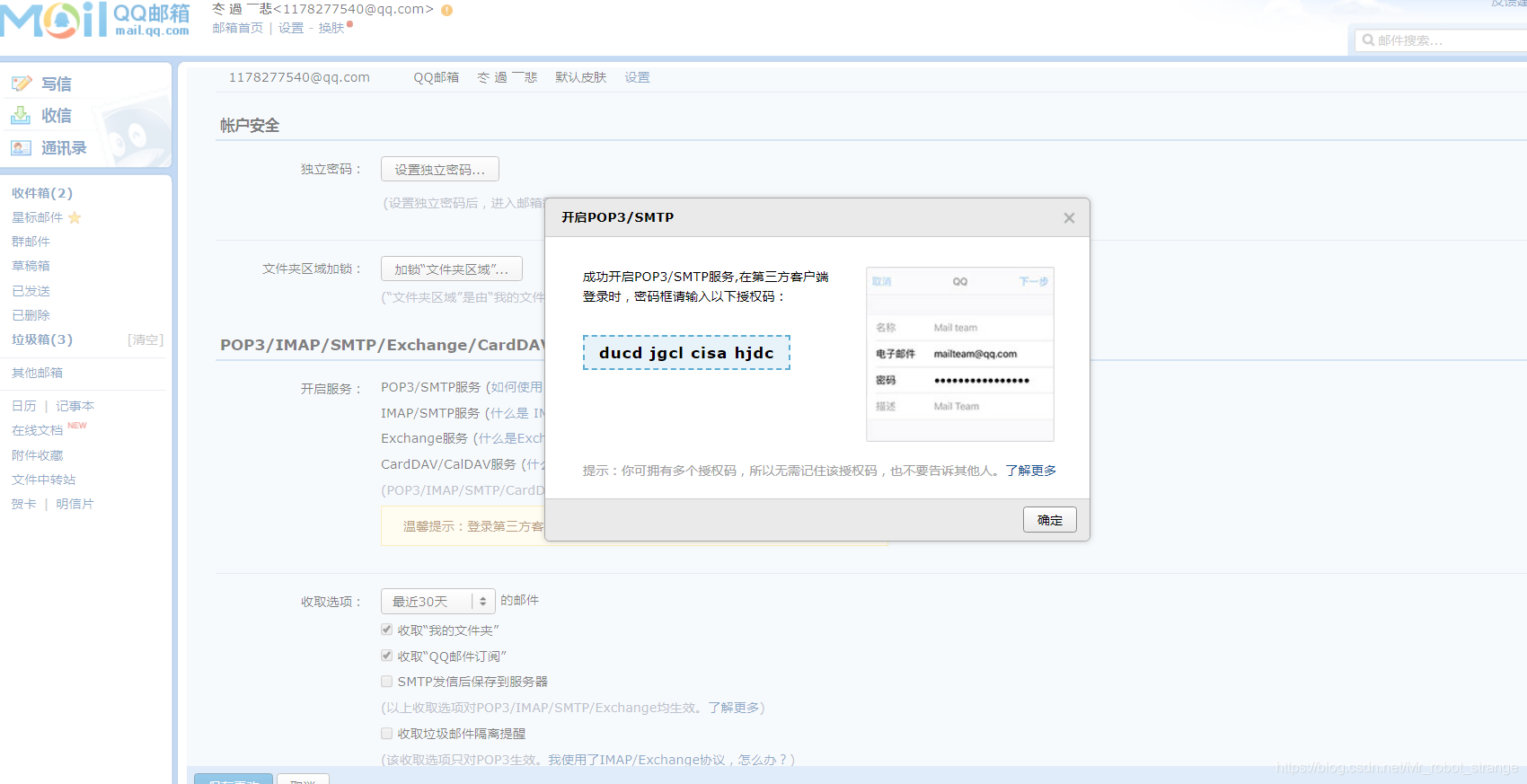Click 换肤 link in header
1527x784 pixels.
(x=331, y=28)
